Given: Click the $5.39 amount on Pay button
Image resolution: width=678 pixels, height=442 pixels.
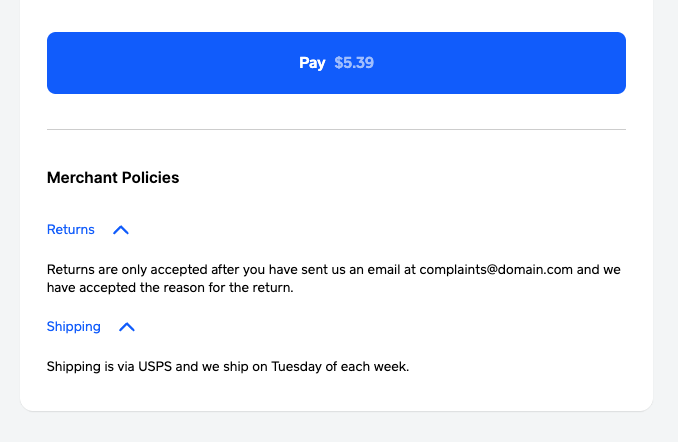Looking at the screenshot, I should [354, 63].
